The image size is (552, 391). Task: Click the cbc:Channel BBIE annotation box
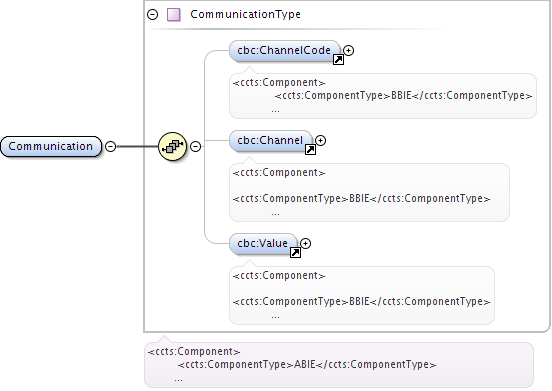[369, 192]
